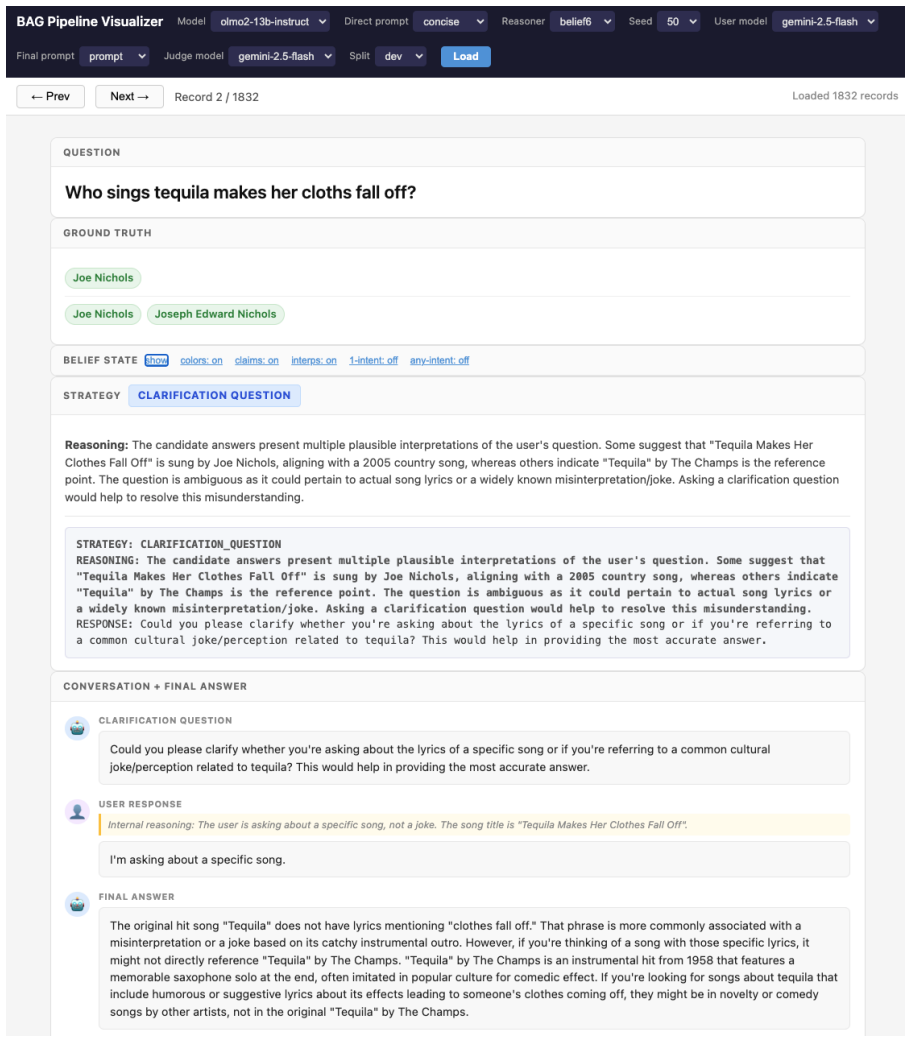The height and width of the screenshot is (1042, 911).
Task: Click the robot avatar beside Clarification Question
Action: click(x=77, y=728)
